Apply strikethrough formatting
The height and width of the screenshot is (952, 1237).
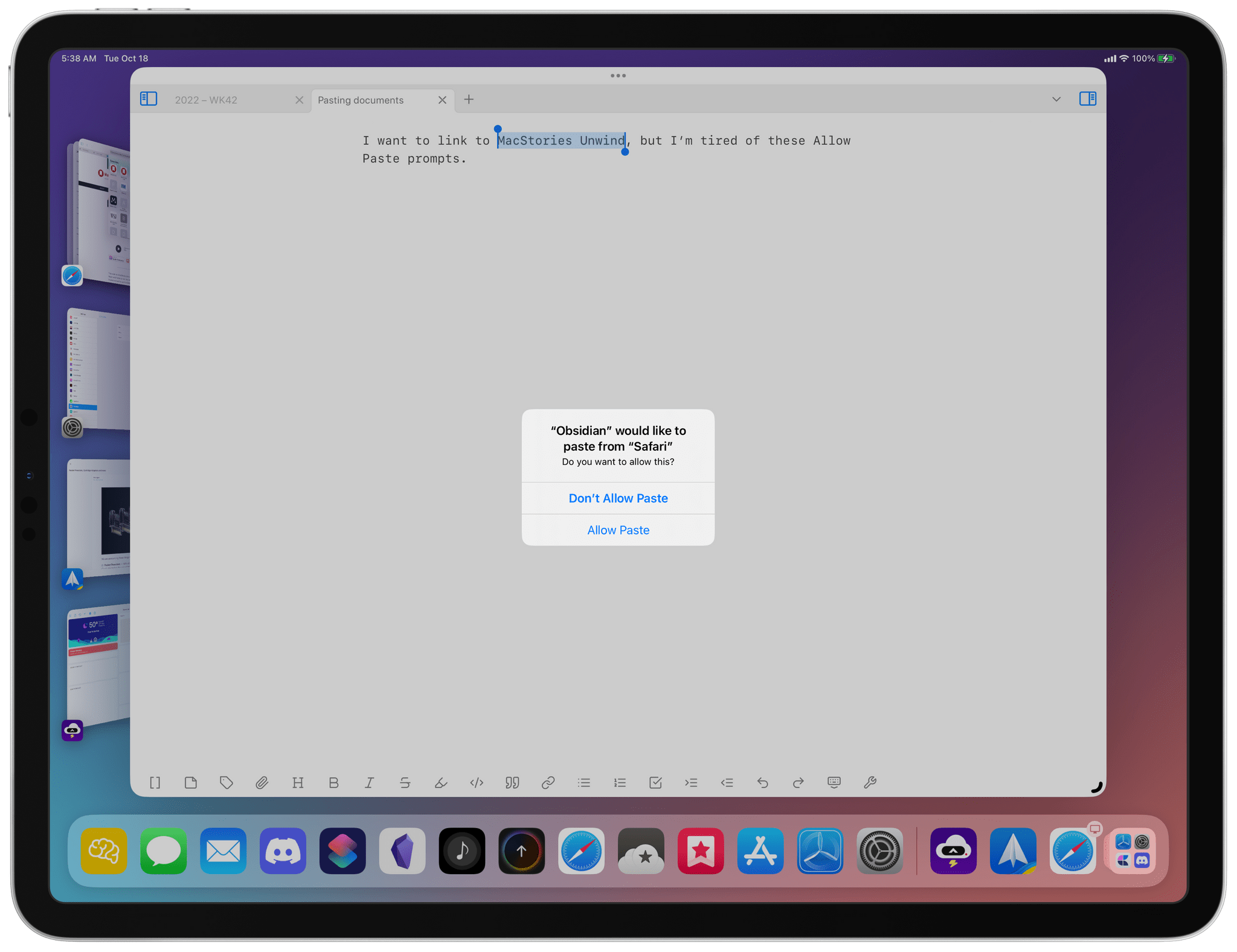(x=405, y=783)
